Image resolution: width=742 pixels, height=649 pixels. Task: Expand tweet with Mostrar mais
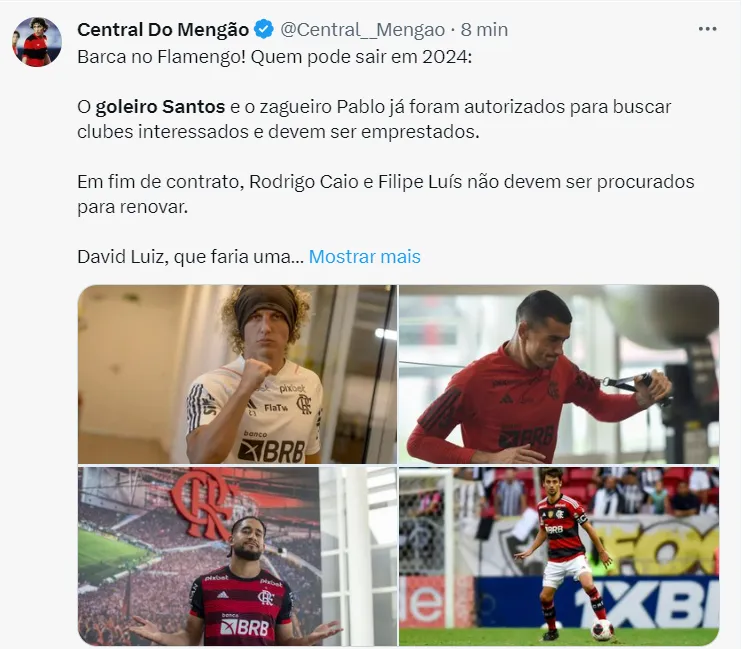click(364, 257)
